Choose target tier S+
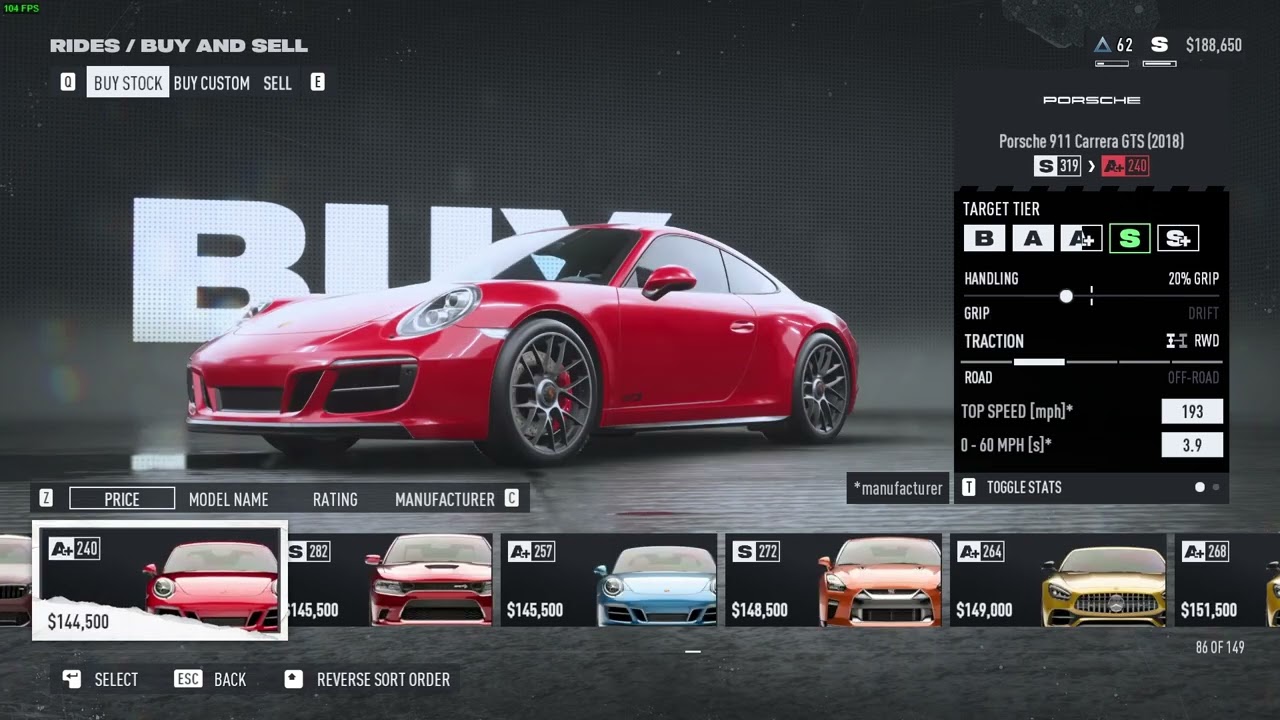The image size is (1280, 720). [x=1178, y=238]
